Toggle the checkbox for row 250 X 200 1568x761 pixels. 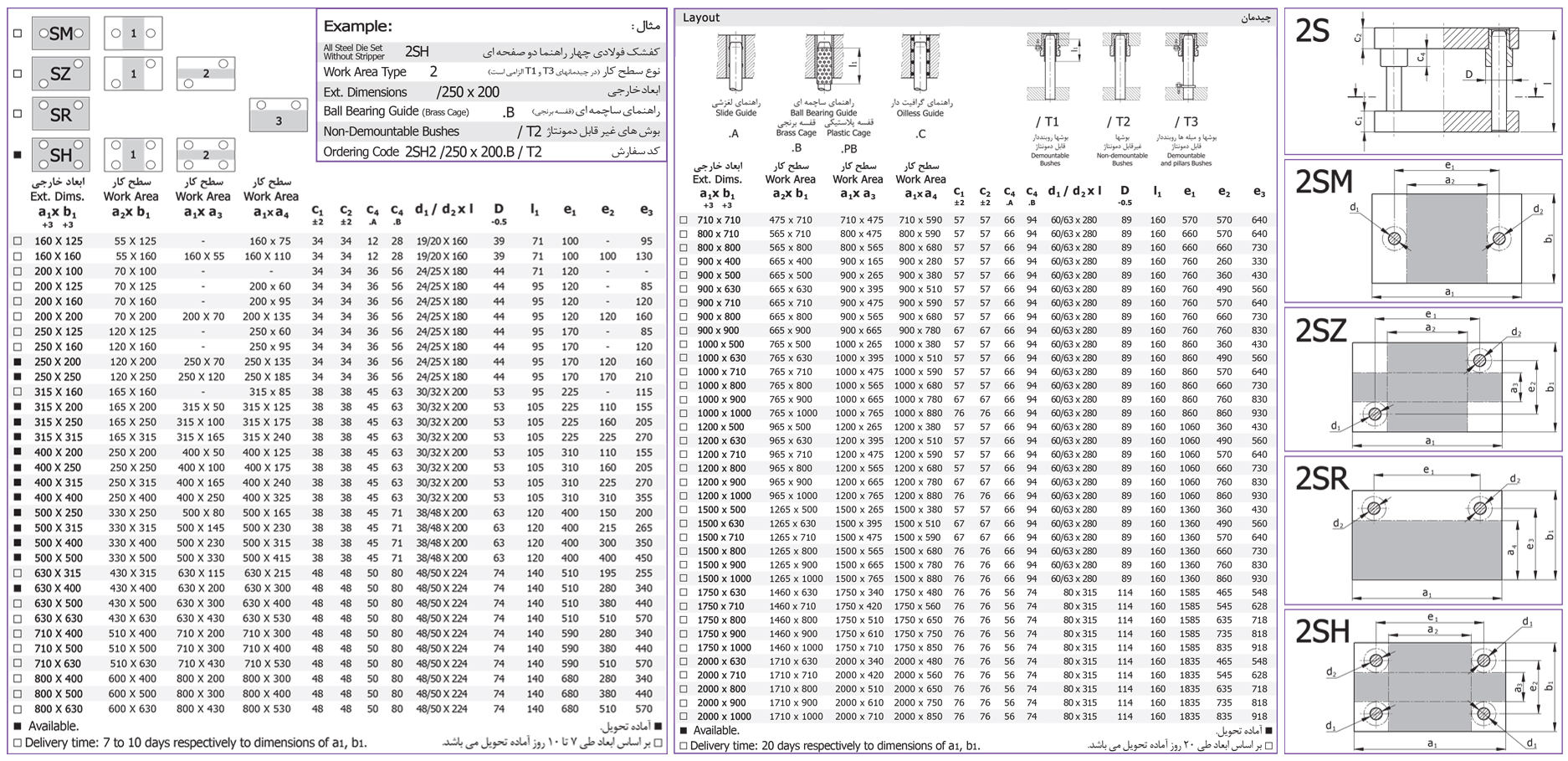coord(18,362)
